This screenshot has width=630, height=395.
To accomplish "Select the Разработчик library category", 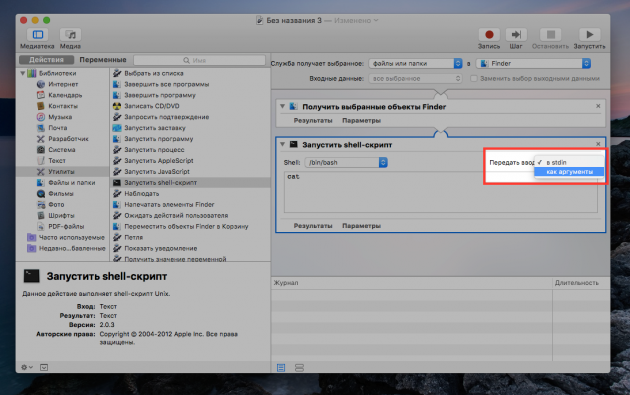I will 68,139.
